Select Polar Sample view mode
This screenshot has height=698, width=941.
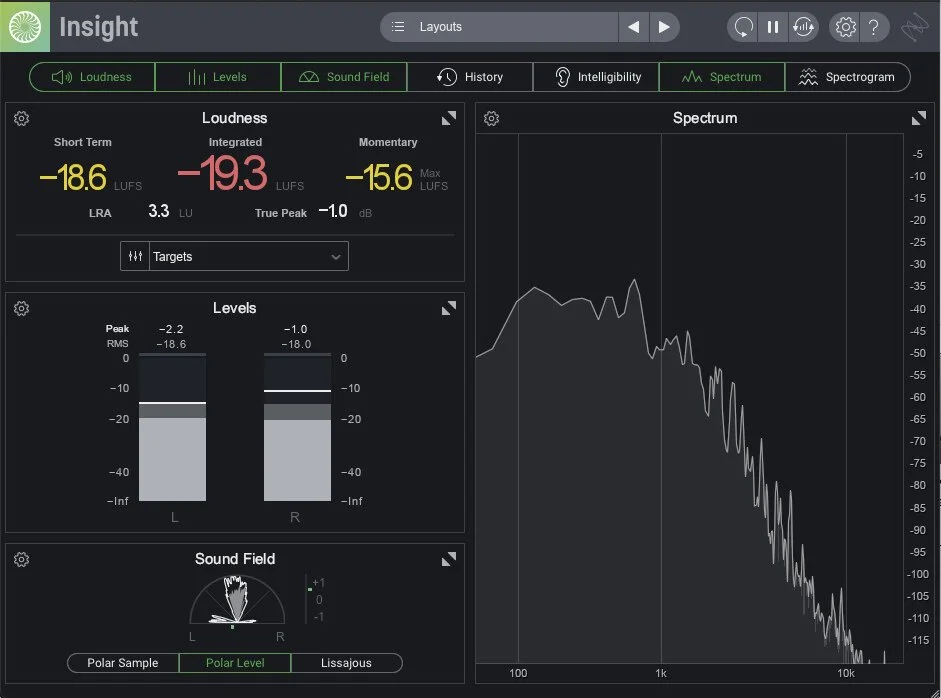click(123, 663)
